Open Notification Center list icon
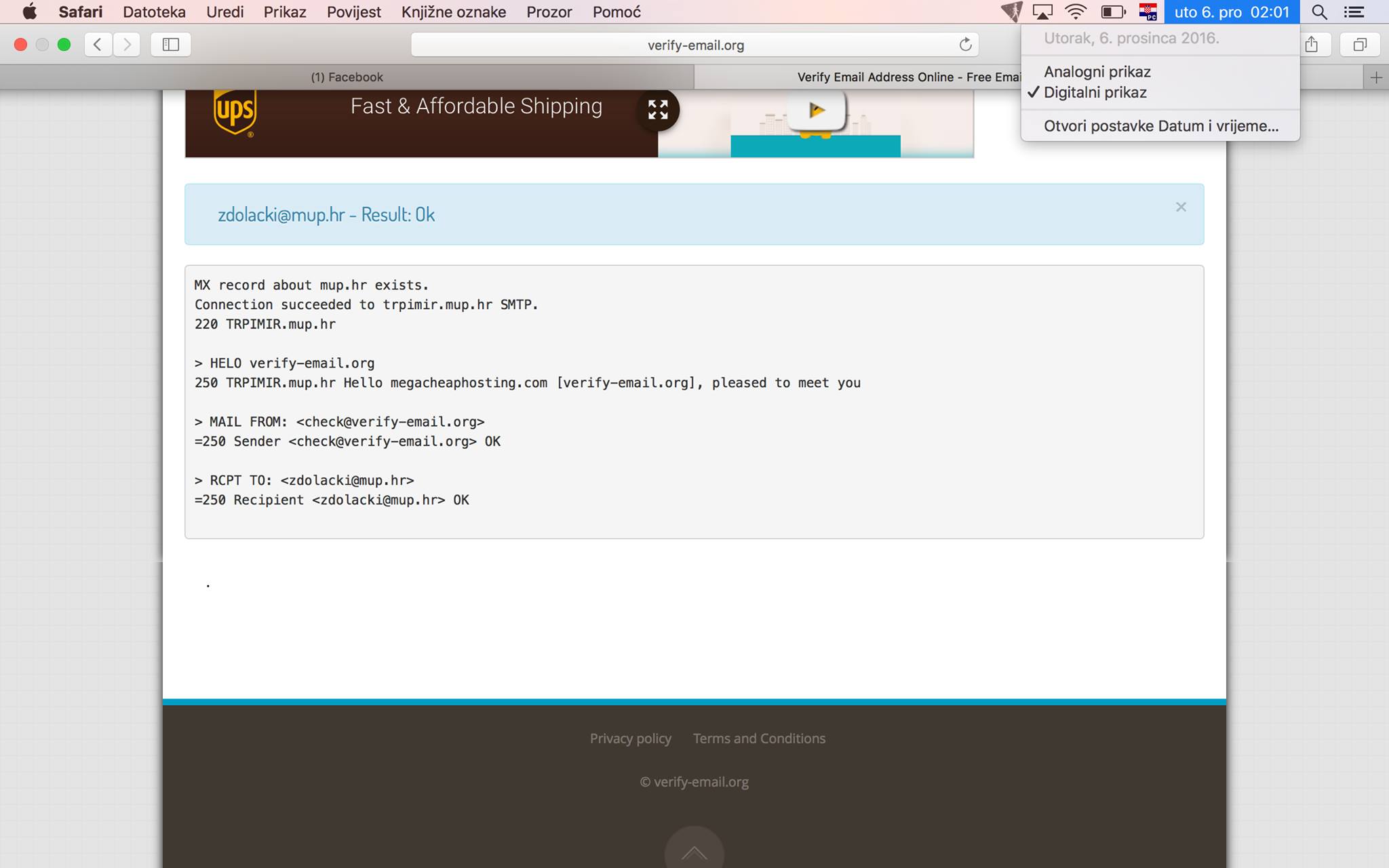The image size is (1389, 868). click(x=1354, y=12)
